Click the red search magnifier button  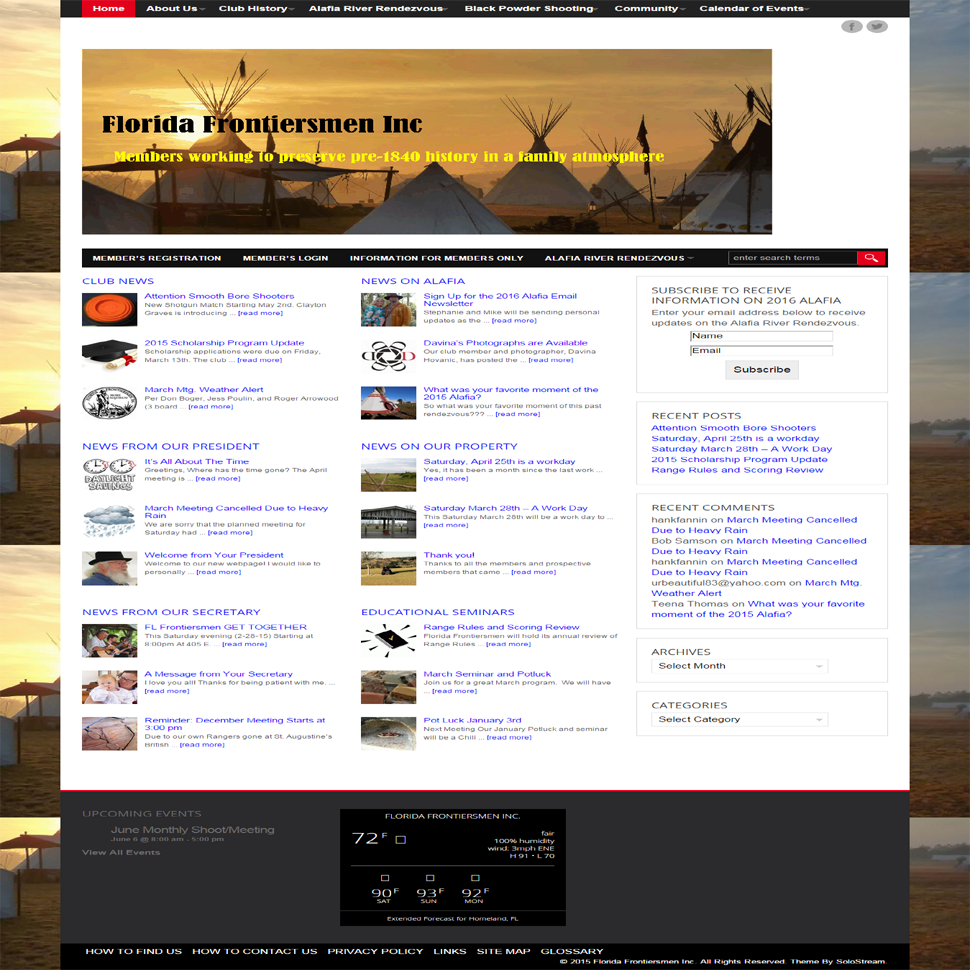tap(872, 258)
